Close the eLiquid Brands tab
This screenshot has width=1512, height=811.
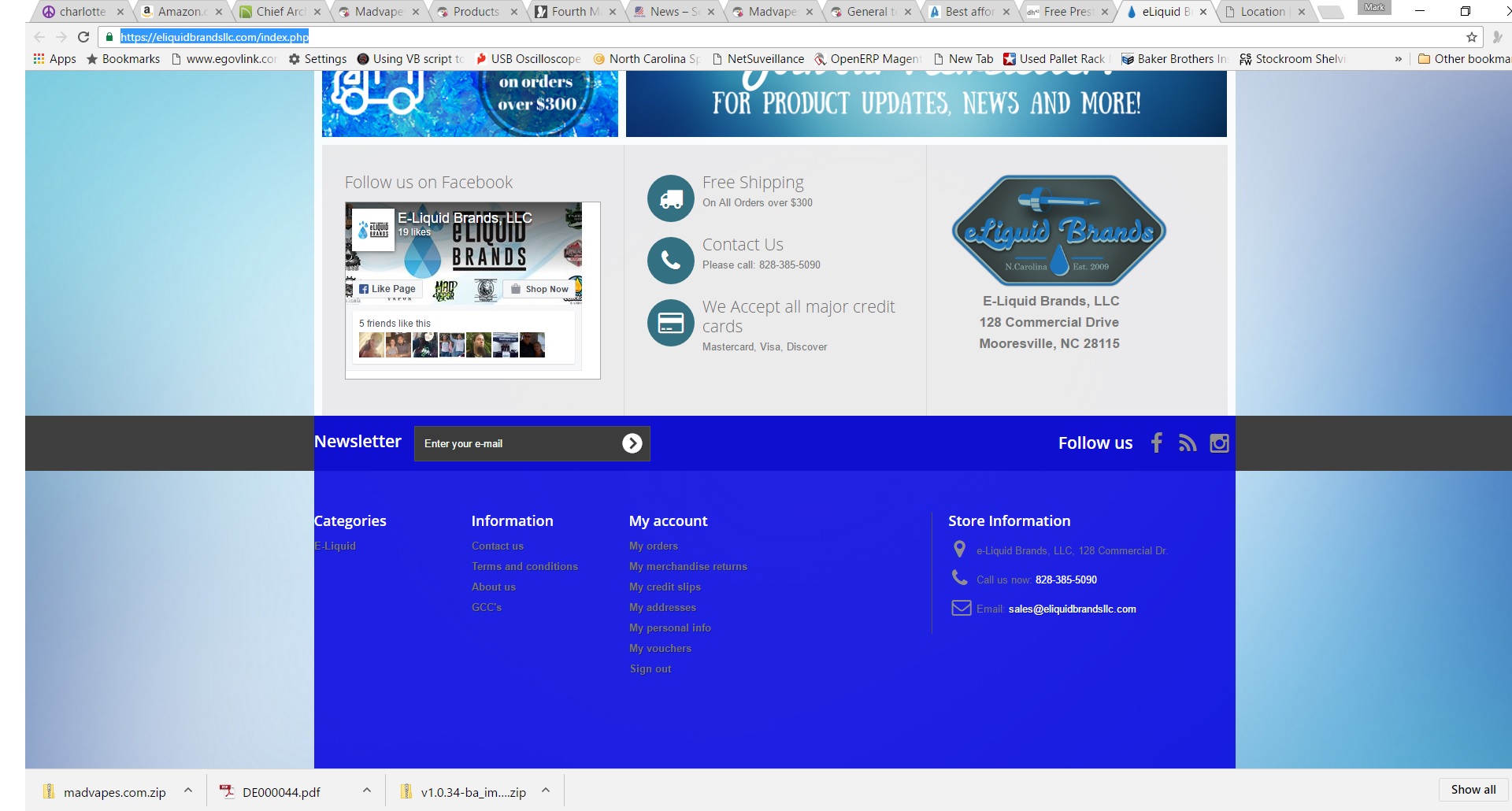click(1203, 12)
